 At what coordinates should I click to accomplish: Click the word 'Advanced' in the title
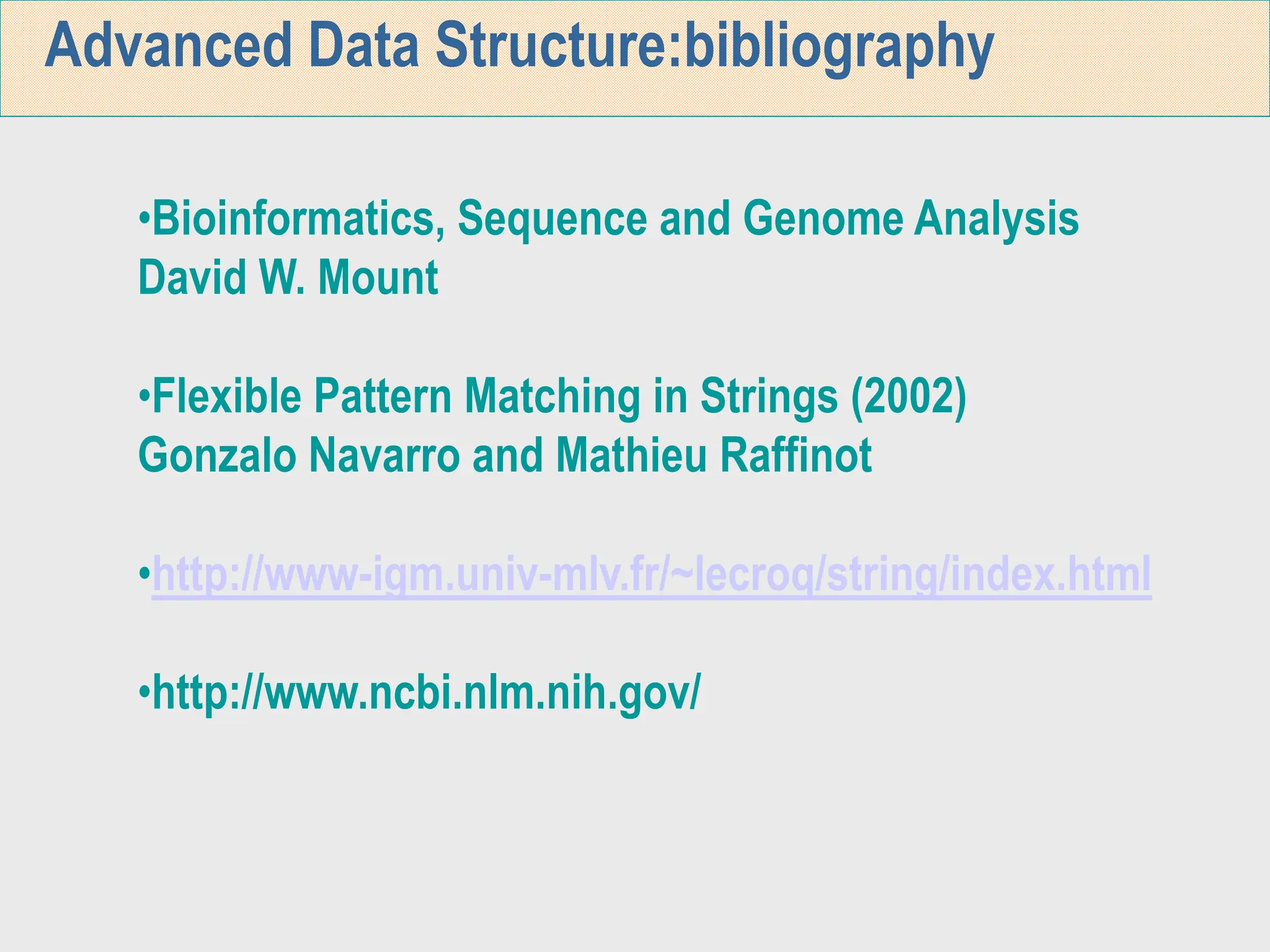pyautogui.click(x=168, y=46)
